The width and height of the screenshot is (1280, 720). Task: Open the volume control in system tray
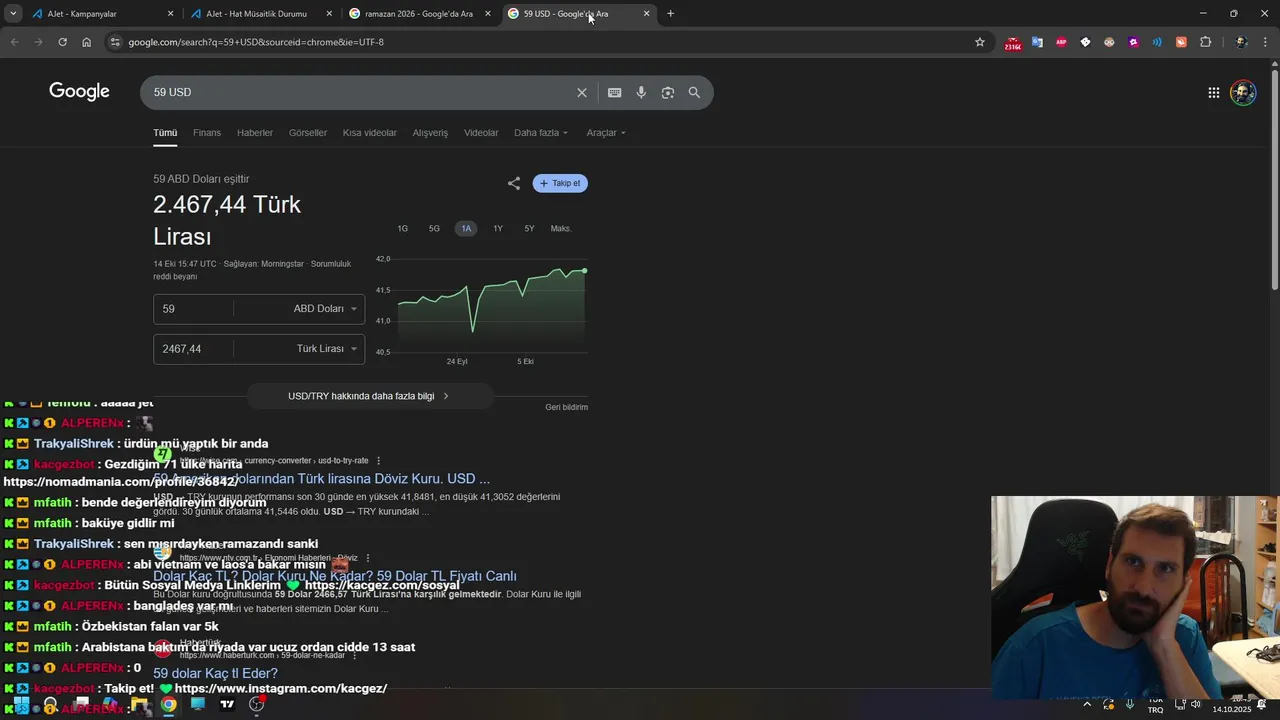pyautogui.click(x=1195, y=704)
